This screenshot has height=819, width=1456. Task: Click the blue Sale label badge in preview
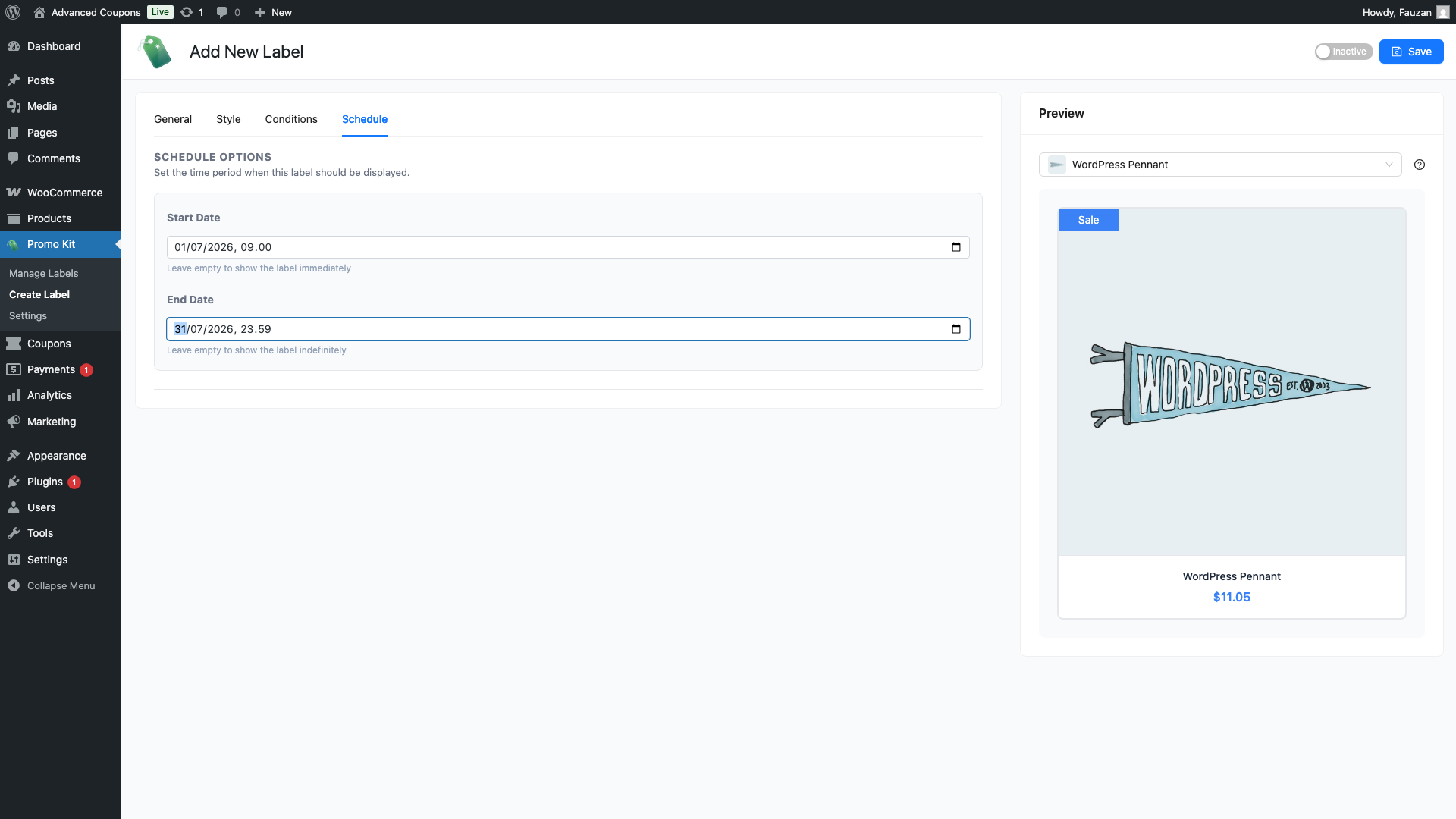pyautogui.click(x=1088, y=220)
